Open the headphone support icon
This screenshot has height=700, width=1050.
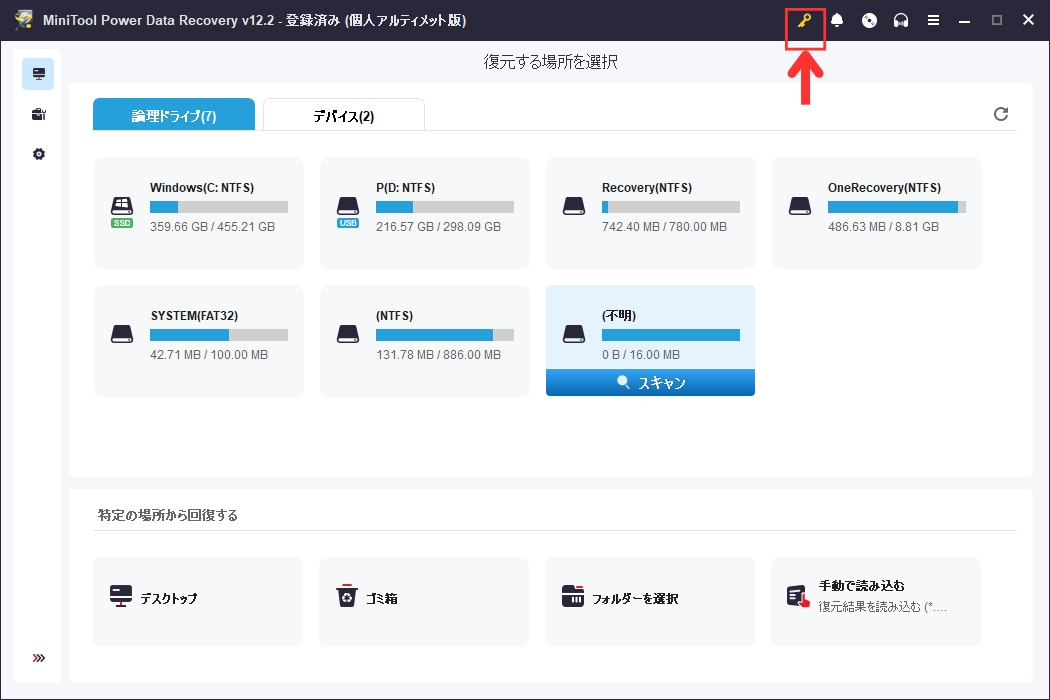[x=901, y=21]
